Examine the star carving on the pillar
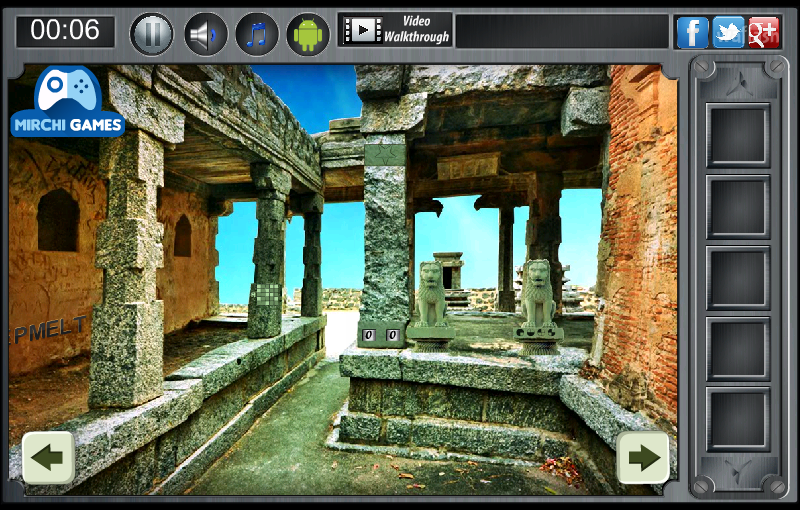The width and height of the screenshot is (800, 510). (385, 155)
